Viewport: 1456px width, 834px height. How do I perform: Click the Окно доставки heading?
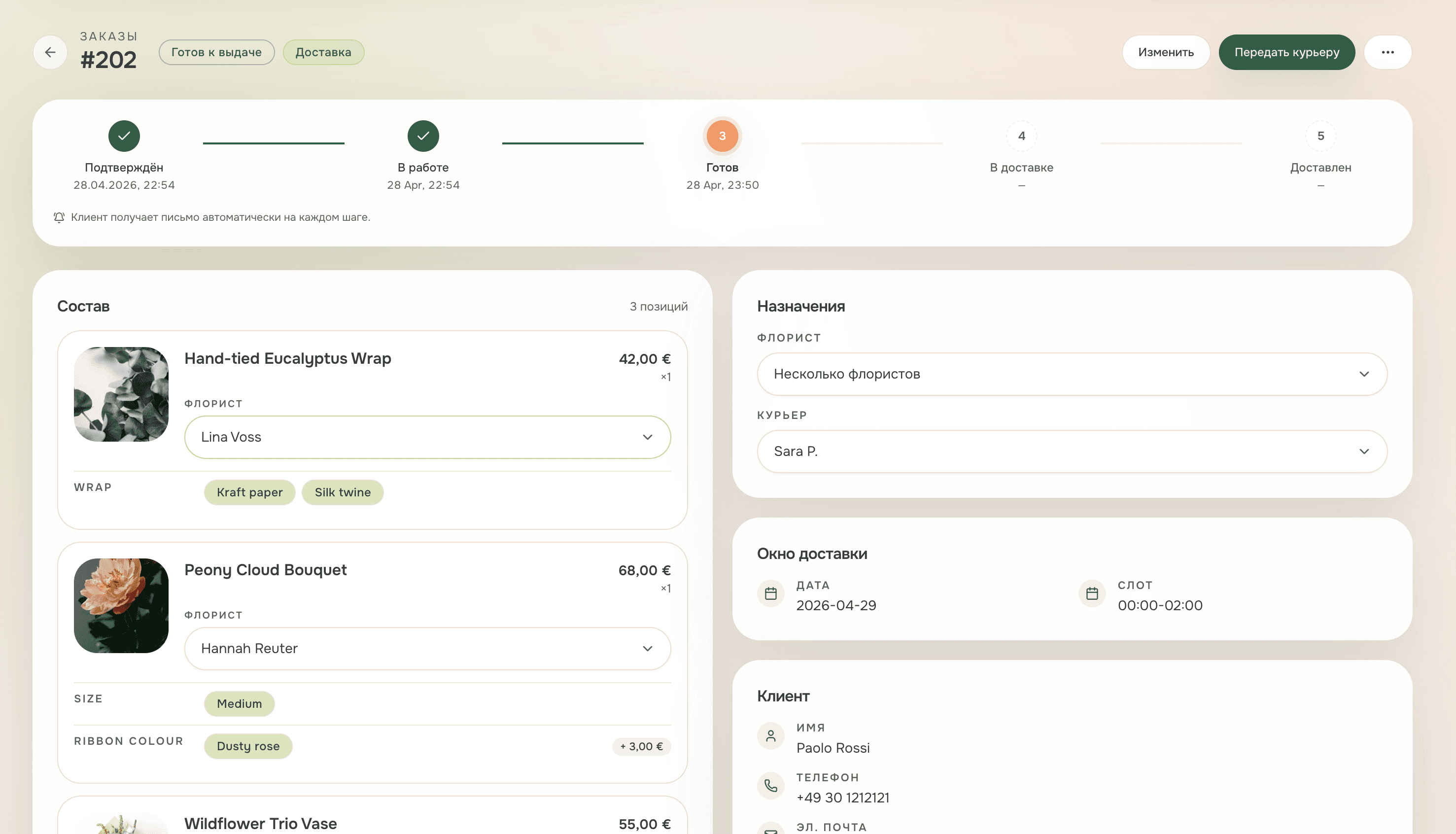coord(812,554)
